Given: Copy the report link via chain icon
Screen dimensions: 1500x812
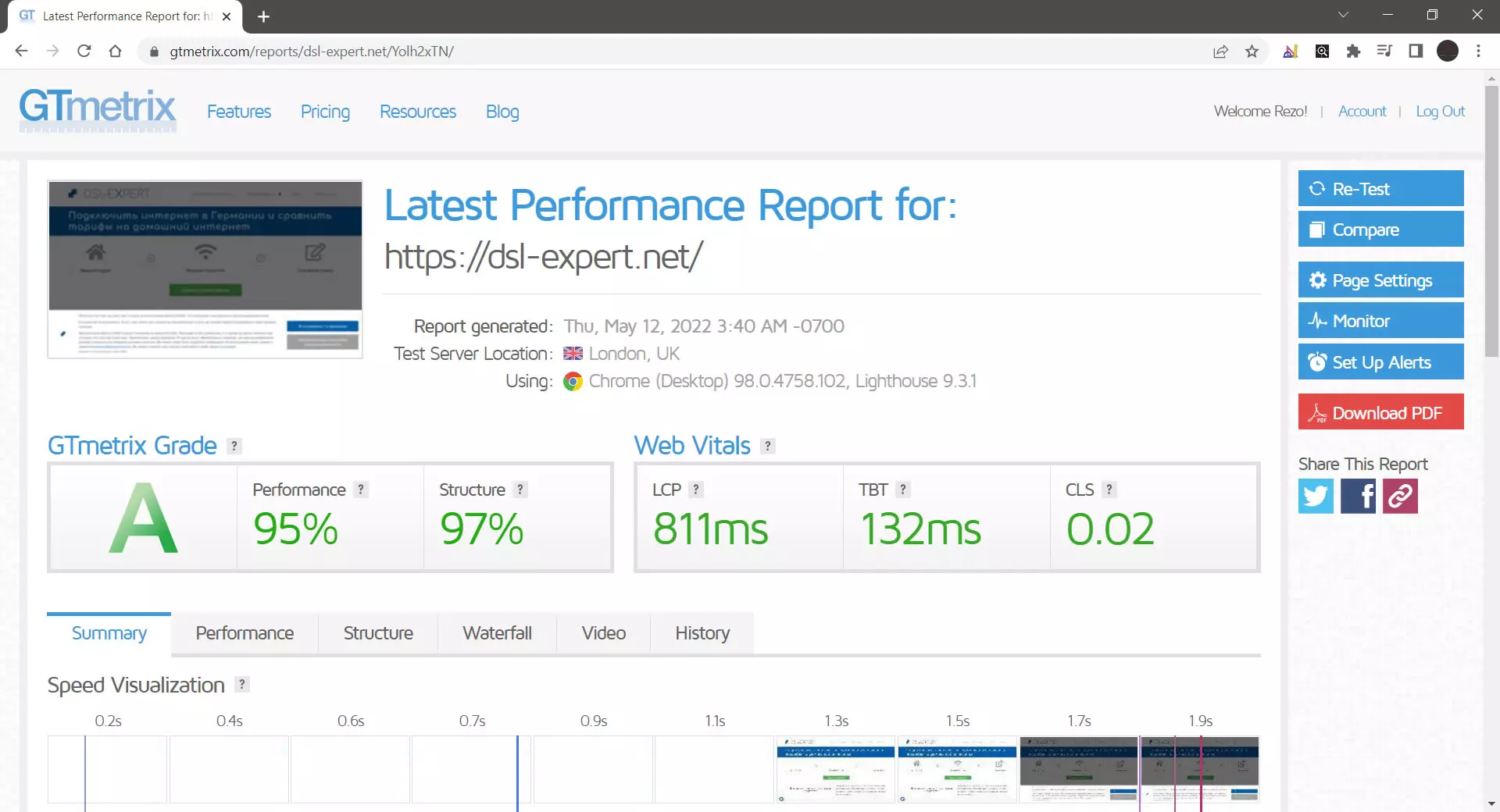Looking at the screenshot, I should (x=1400, y=496).
